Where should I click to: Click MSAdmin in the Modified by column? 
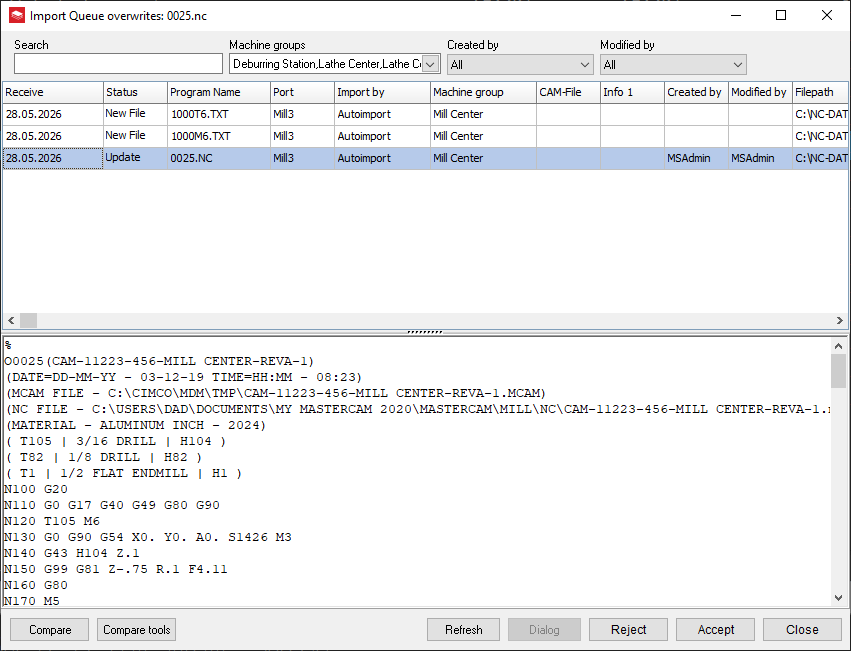(760, 158)
